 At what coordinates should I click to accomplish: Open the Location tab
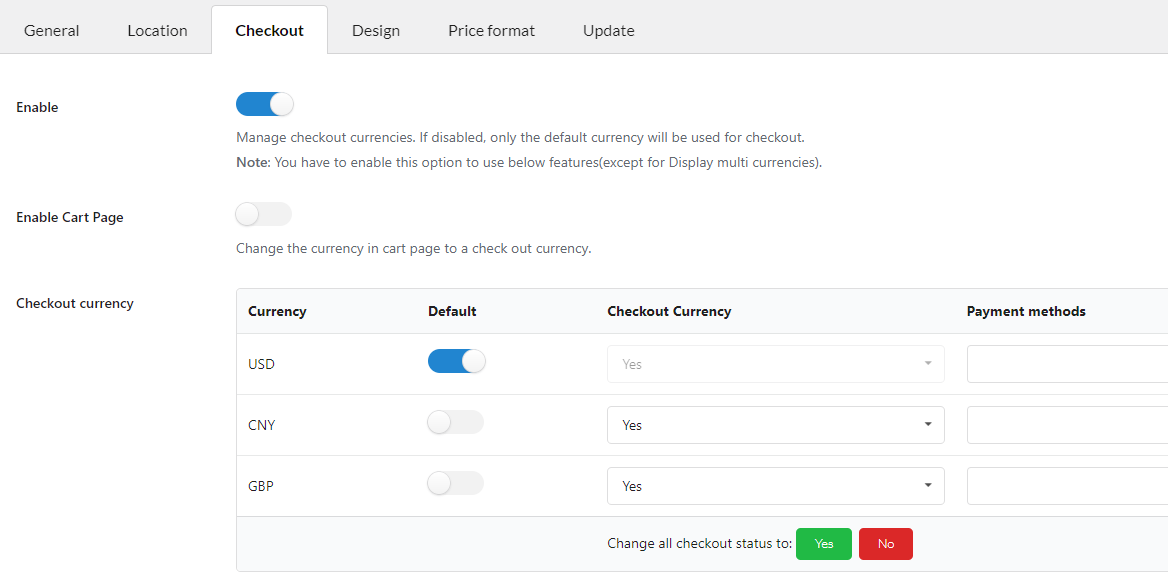[x=157, y=30]
